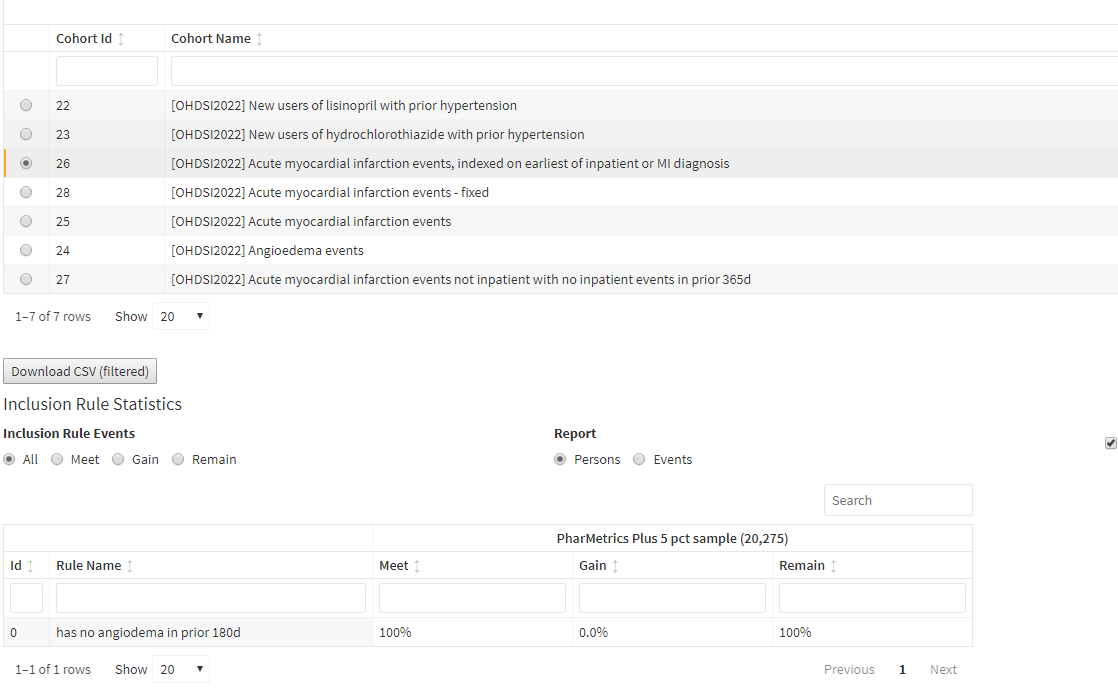Screen dimensions: 1118x693
Task: Switch report to Events
Action: tap(639, 459)
